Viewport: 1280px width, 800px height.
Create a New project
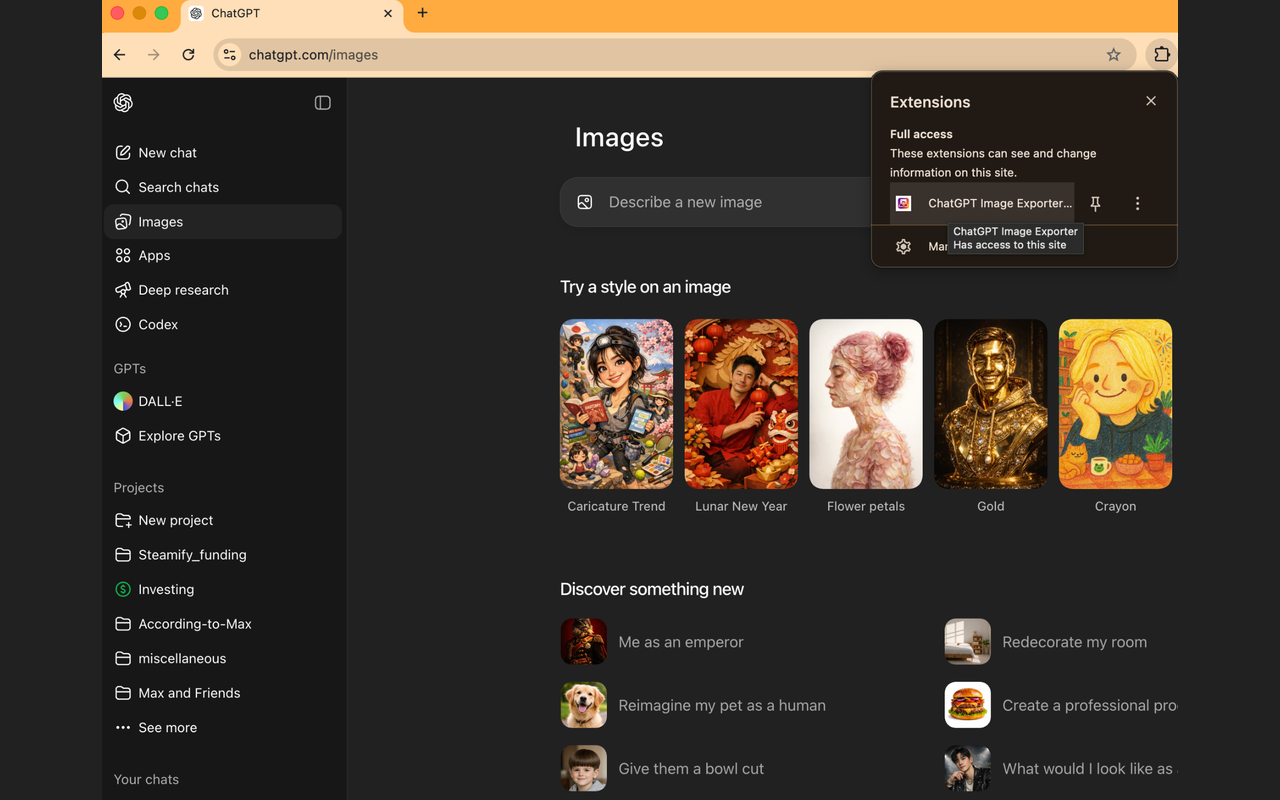(x=223, y=520)
